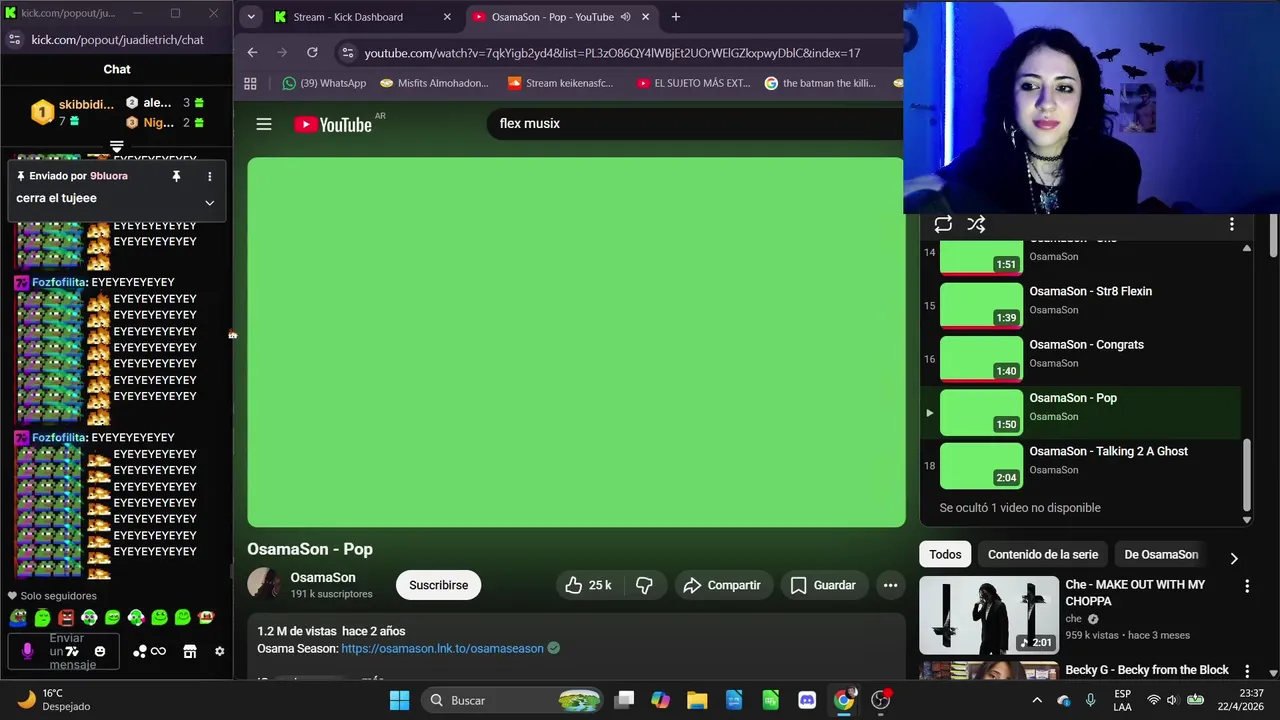This screenshot has height=720, width=1280.
Task: Open the Chrome tab search dropdown
Action: click(251, 17)
